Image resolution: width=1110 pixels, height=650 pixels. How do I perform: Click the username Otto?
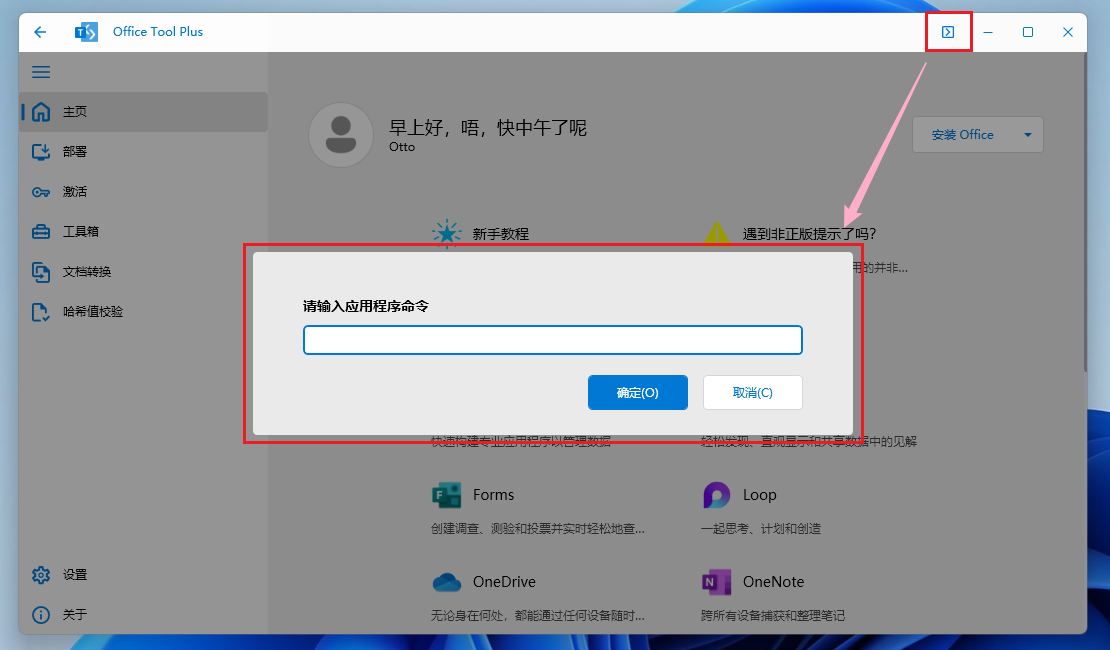click(402, 147)
